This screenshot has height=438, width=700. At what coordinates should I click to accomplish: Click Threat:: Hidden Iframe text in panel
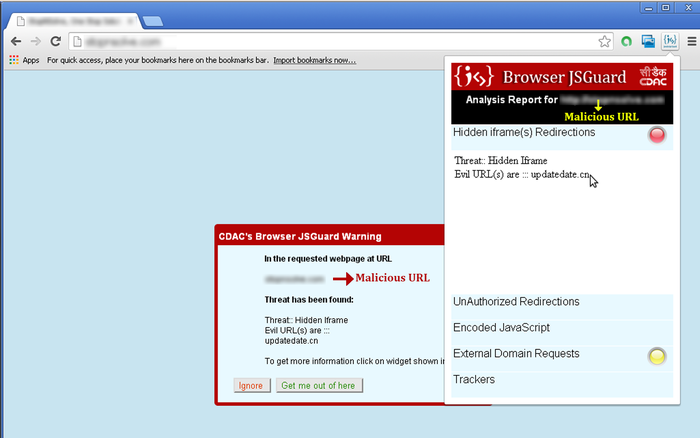(x=500, y=160)
